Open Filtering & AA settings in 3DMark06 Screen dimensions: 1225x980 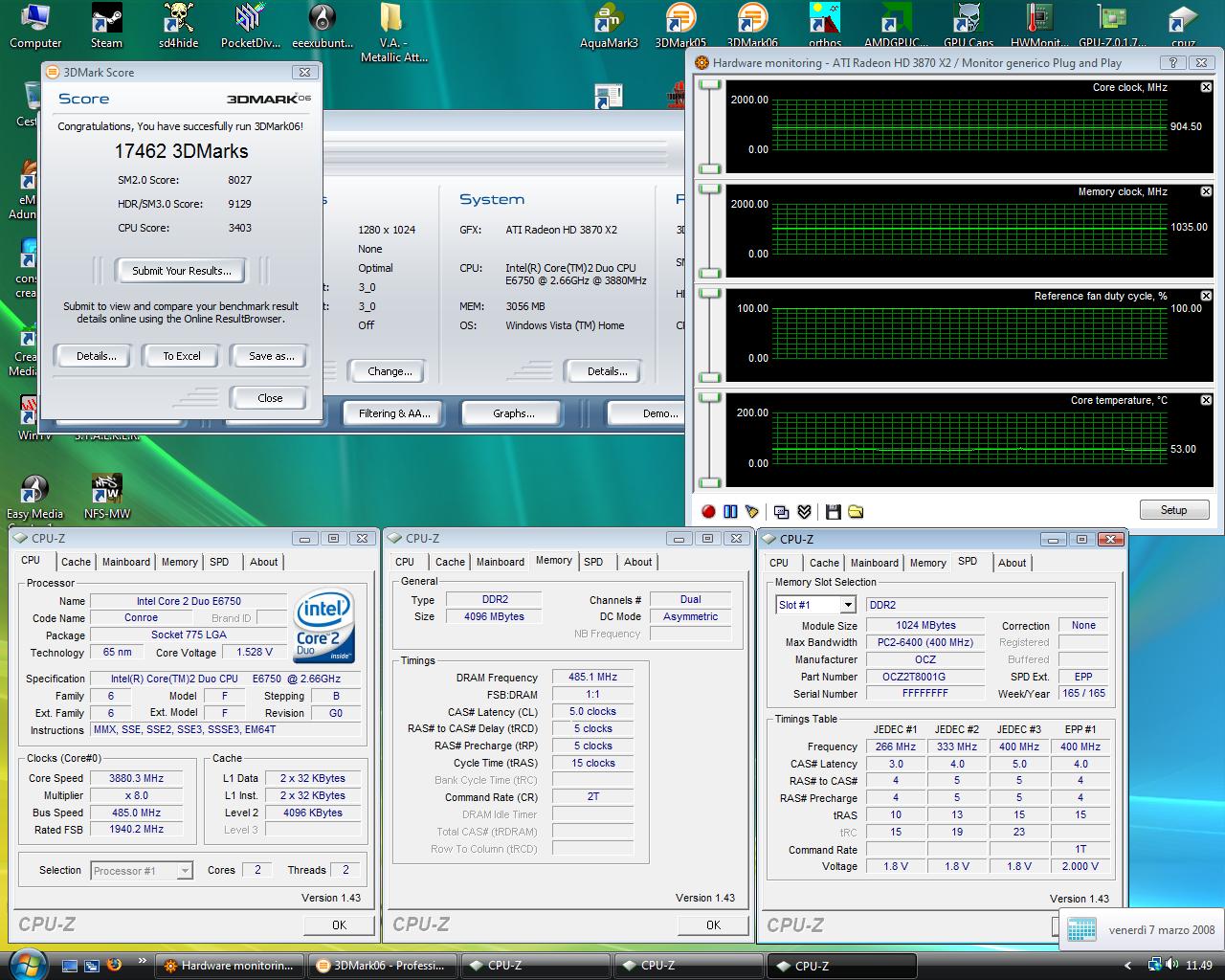pos(394,413)
